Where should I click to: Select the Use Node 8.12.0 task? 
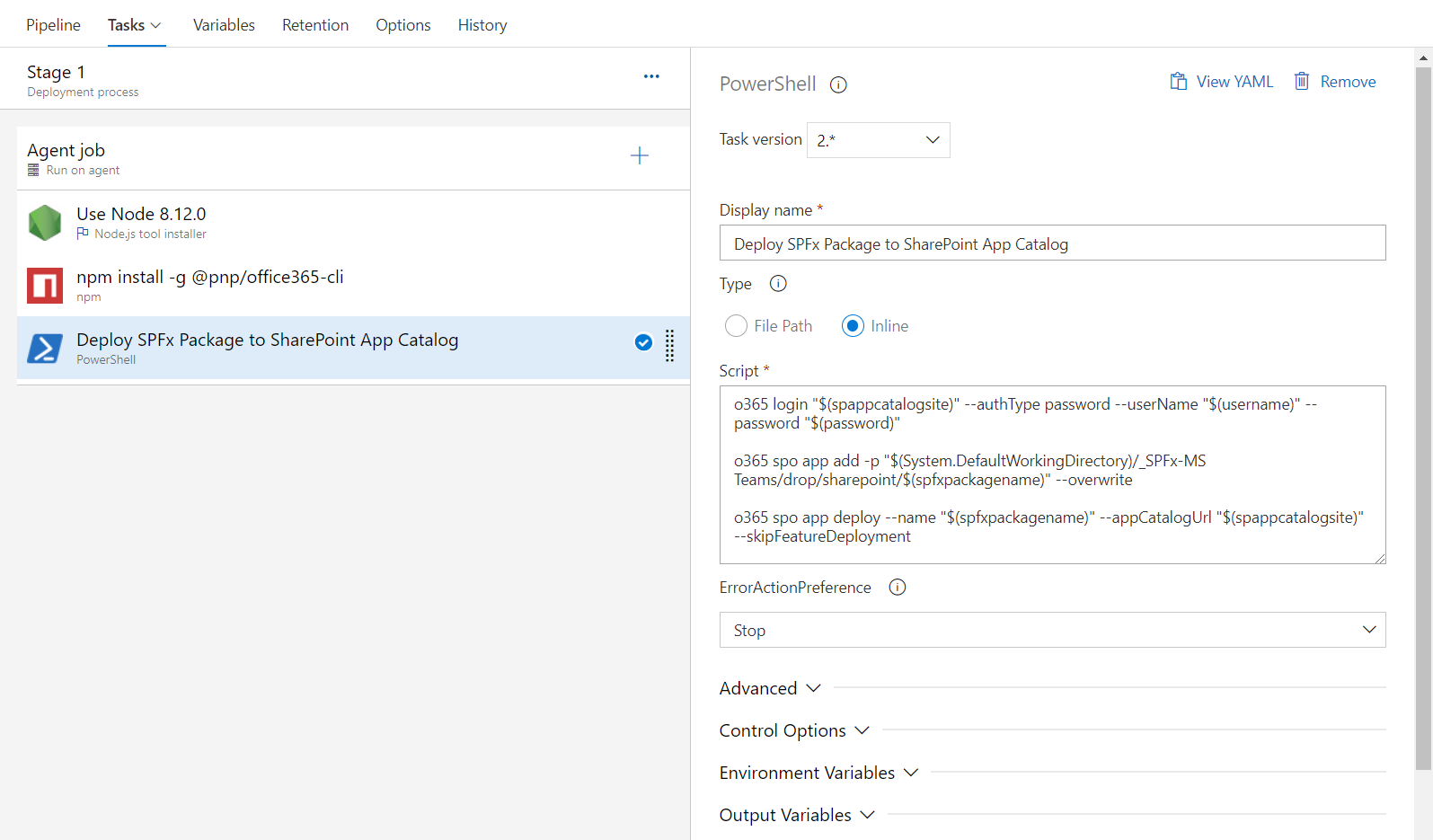point(353,222)
